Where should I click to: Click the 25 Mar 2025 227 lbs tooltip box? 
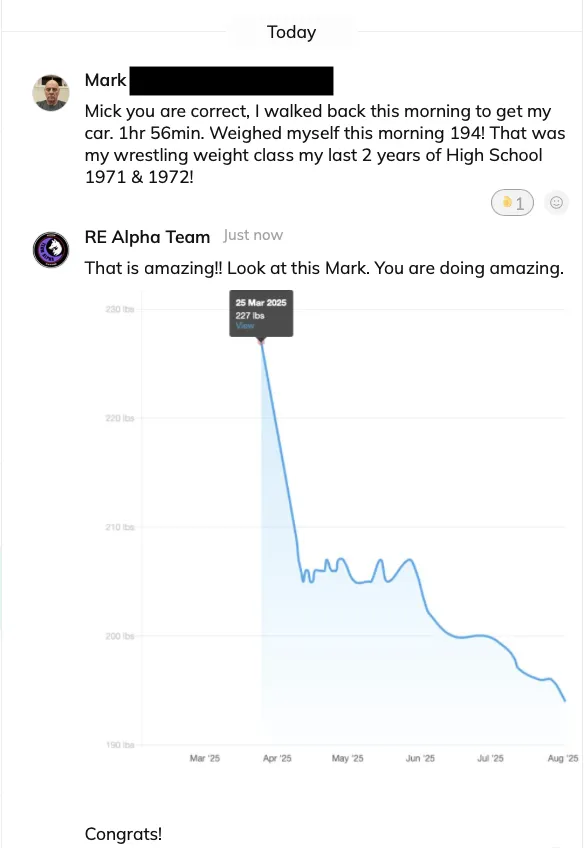(x=261, y=314)
